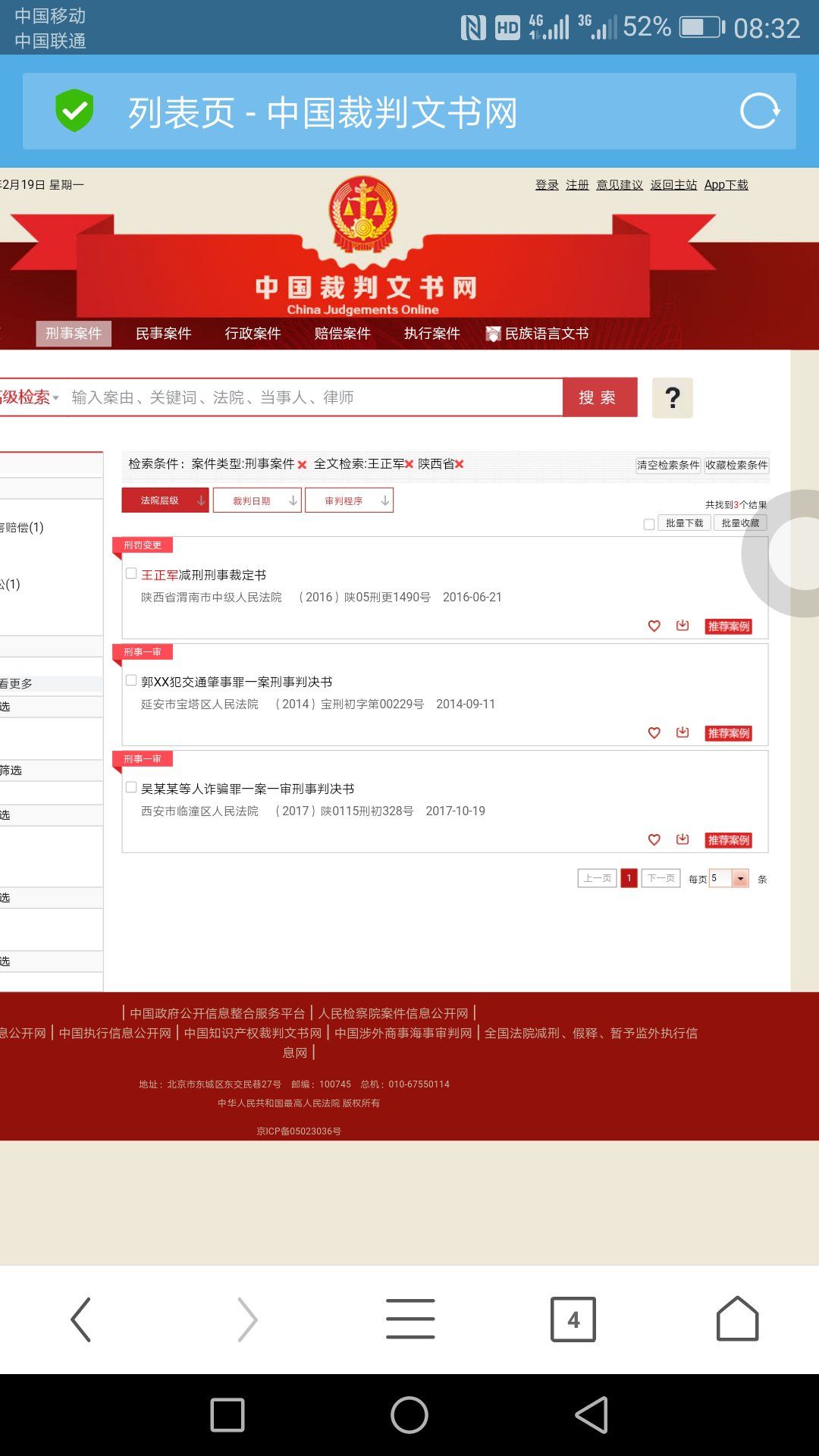Open footer link 中国知识产权裁判文书网
The height and width of the screenshot is (1456, 819).
tap(253, 1033)
